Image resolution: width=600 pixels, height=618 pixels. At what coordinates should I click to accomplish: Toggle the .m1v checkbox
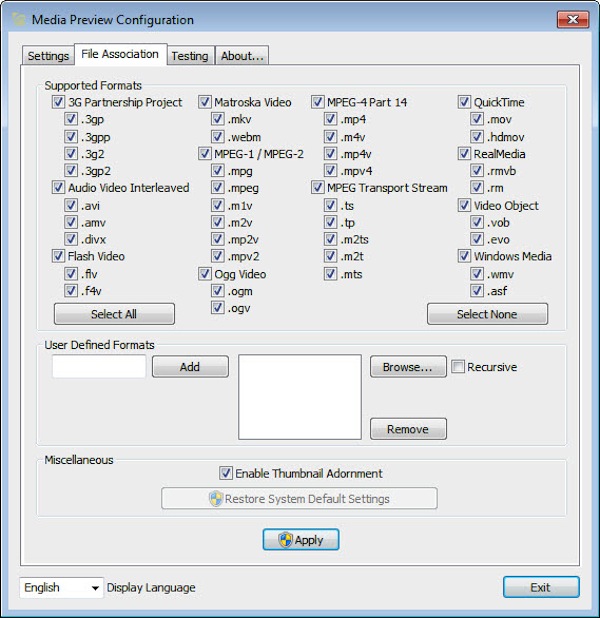[218, 205]
